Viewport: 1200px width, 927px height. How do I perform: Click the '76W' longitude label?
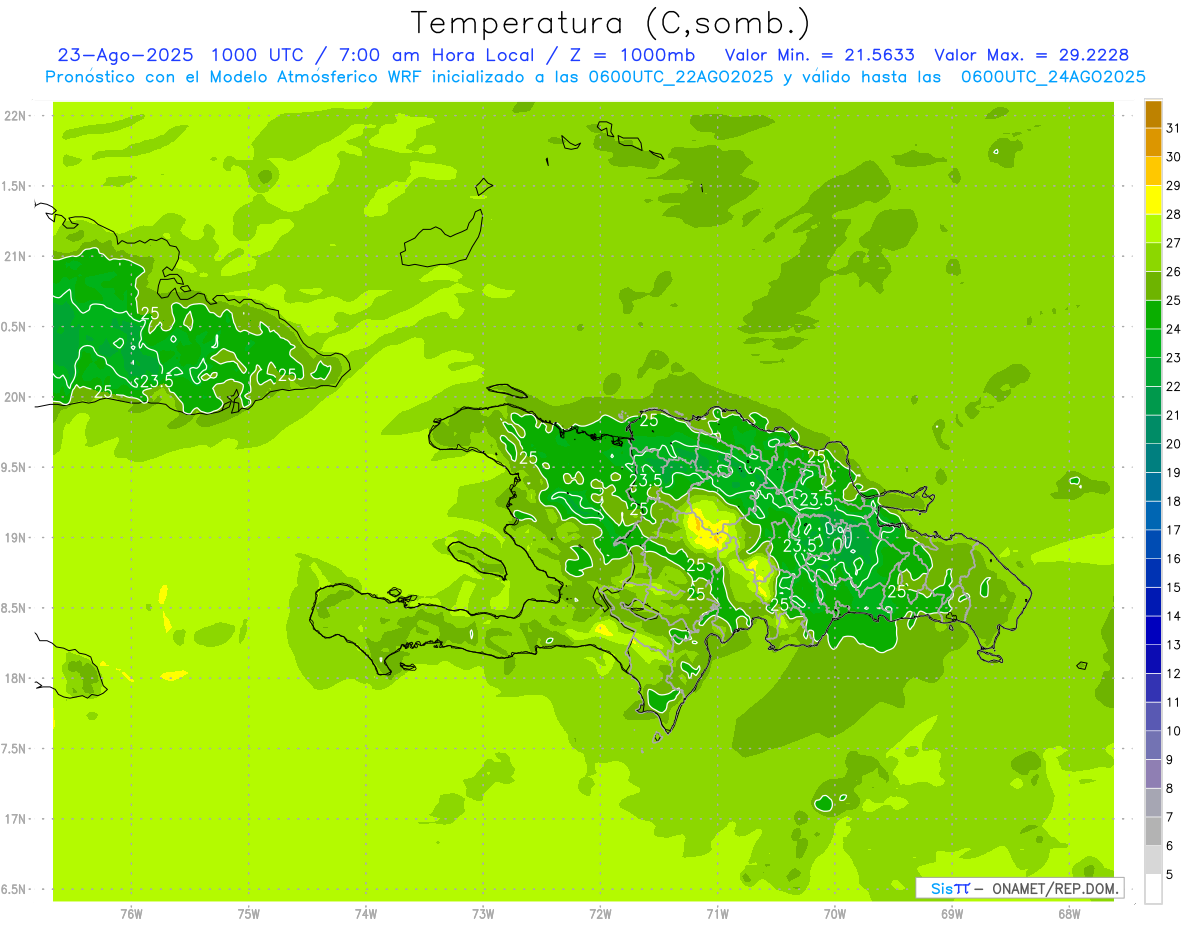pos(131,914)
